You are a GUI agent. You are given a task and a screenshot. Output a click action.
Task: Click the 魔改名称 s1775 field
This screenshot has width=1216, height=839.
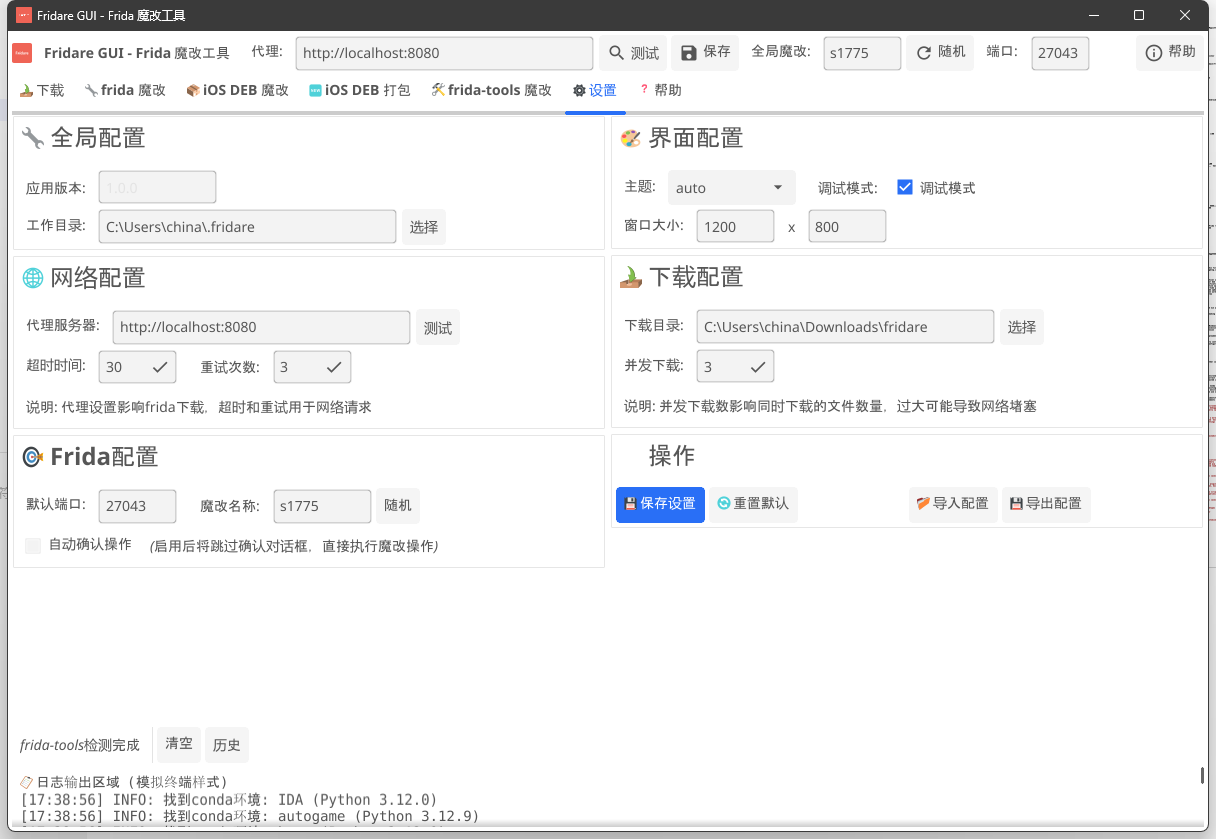click(322, 506)
